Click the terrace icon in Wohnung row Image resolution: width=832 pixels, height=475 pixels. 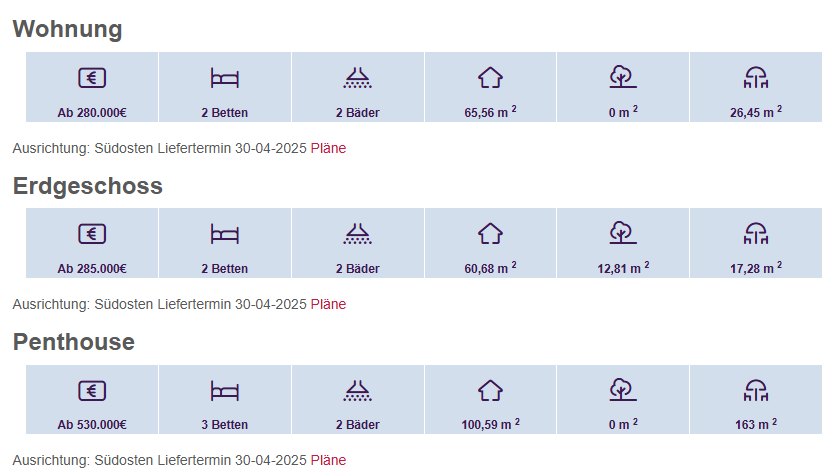coord(755,78)
